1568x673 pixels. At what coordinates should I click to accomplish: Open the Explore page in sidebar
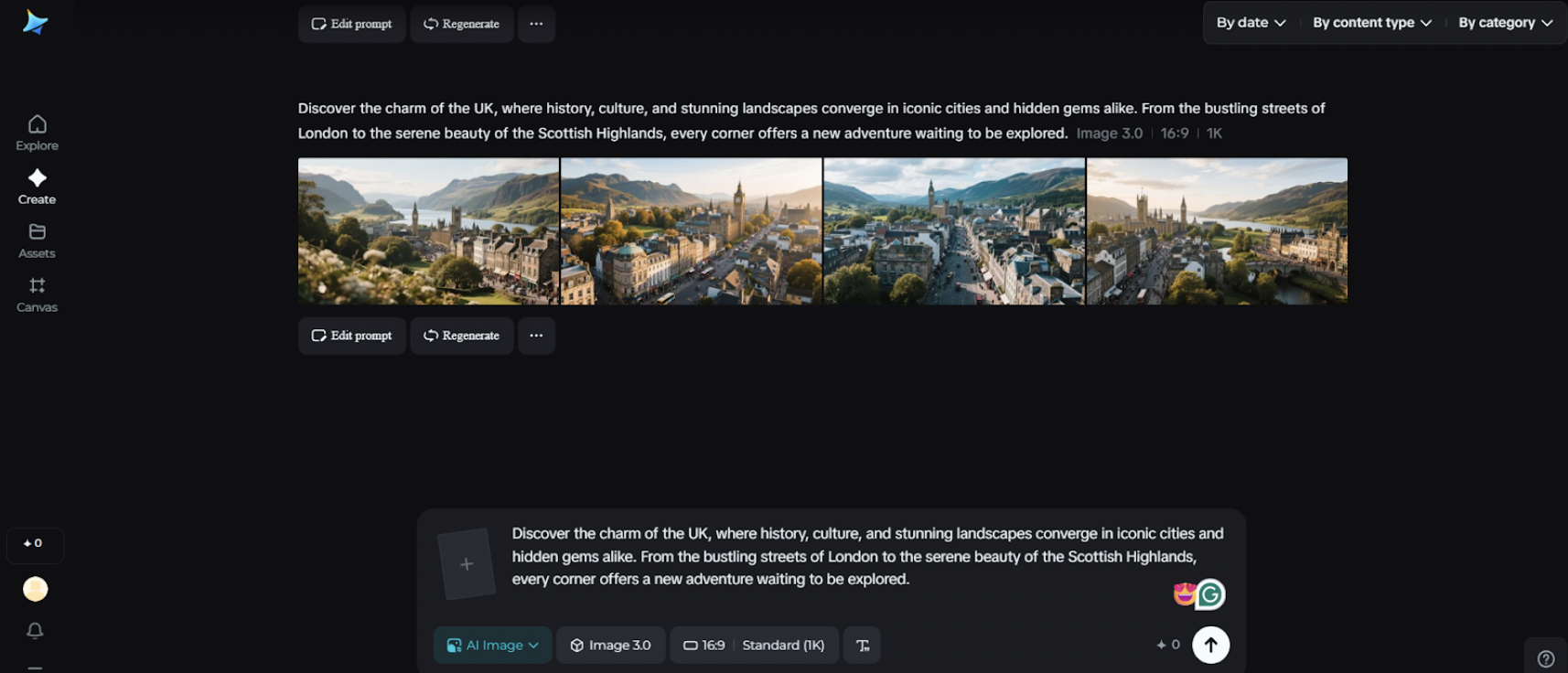click(37, 133)
